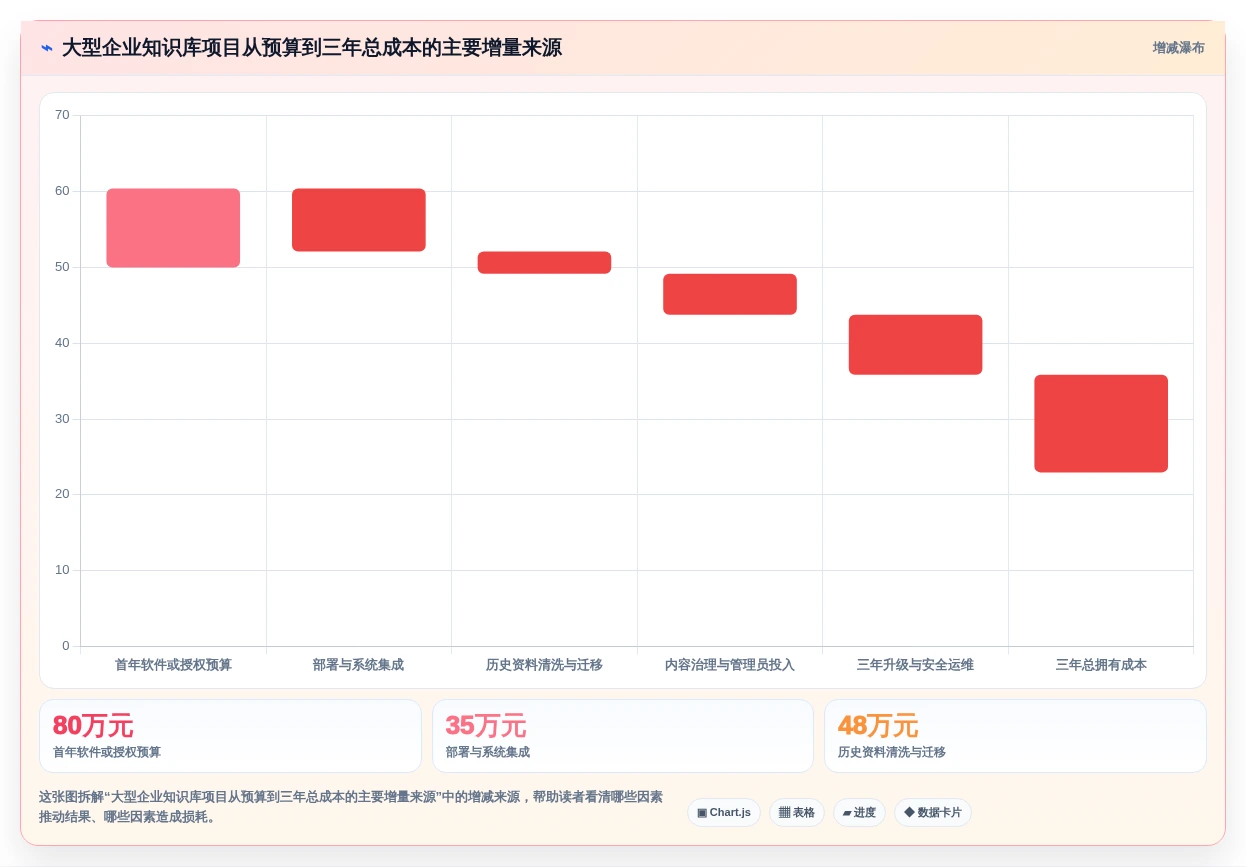
Task: Open the 48万元 data card
Action: pyautogui.click(x=1015, y=736)
